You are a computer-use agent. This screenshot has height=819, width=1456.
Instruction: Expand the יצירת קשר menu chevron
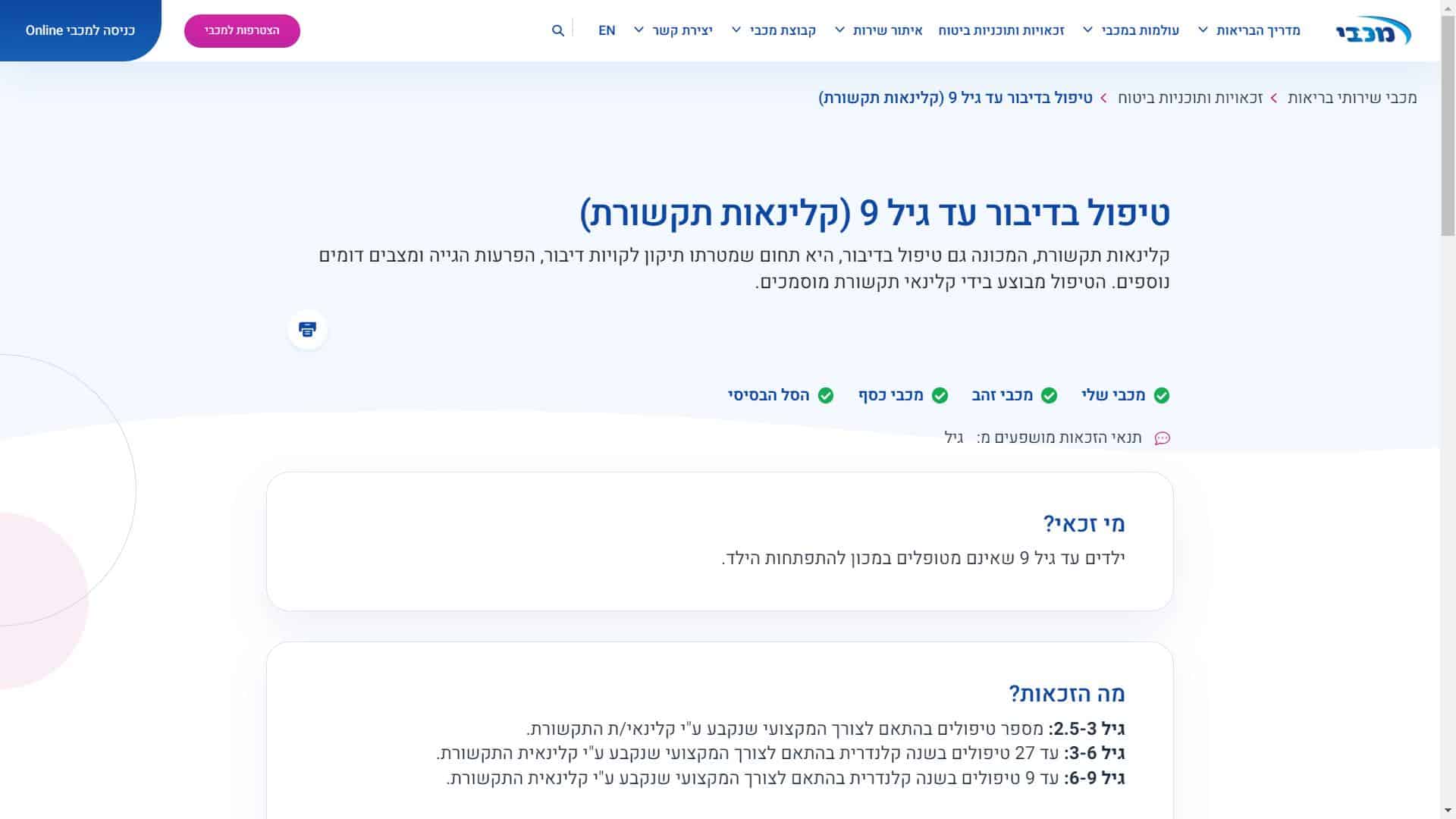tap(639, 30)
